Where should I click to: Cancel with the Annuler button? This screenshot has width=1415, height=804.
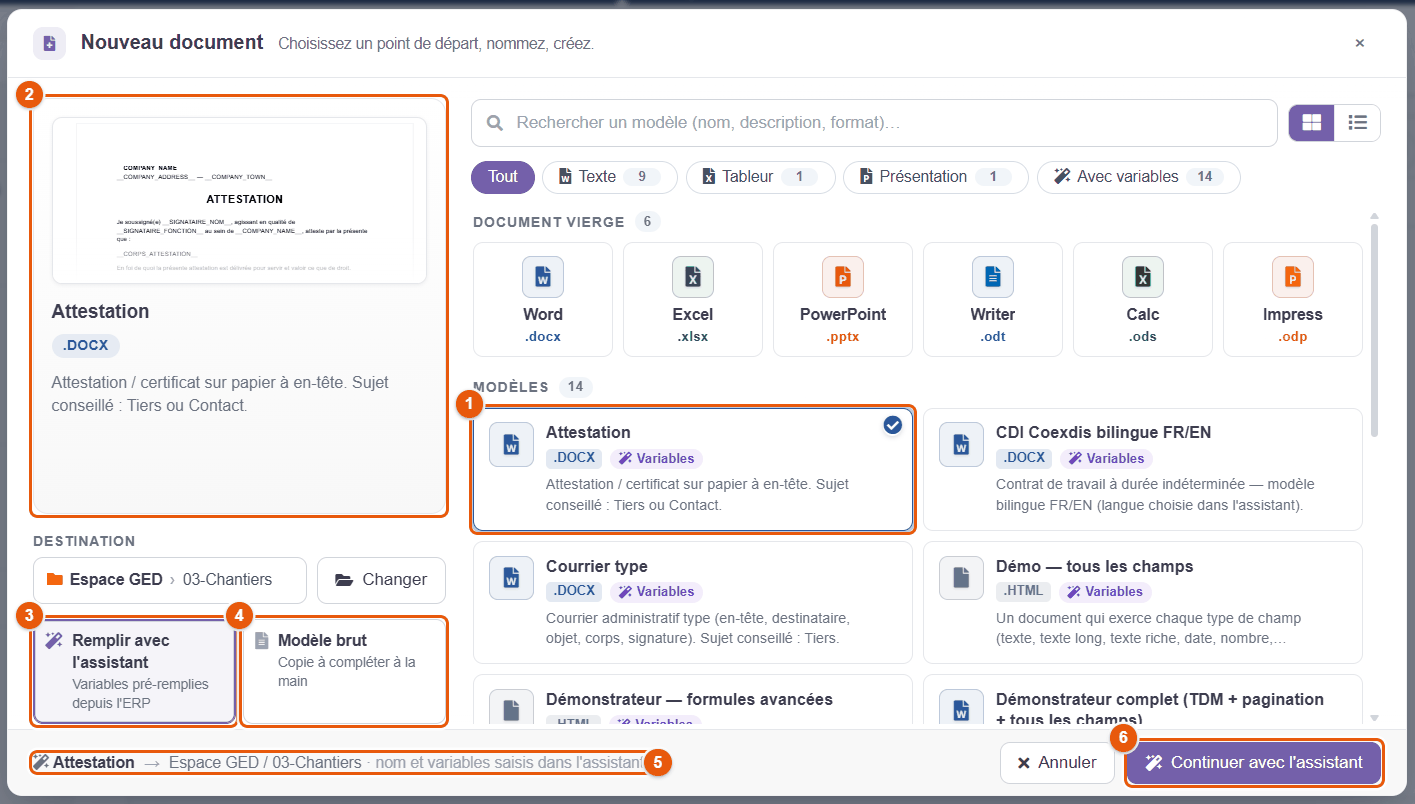pos(1057,763)
